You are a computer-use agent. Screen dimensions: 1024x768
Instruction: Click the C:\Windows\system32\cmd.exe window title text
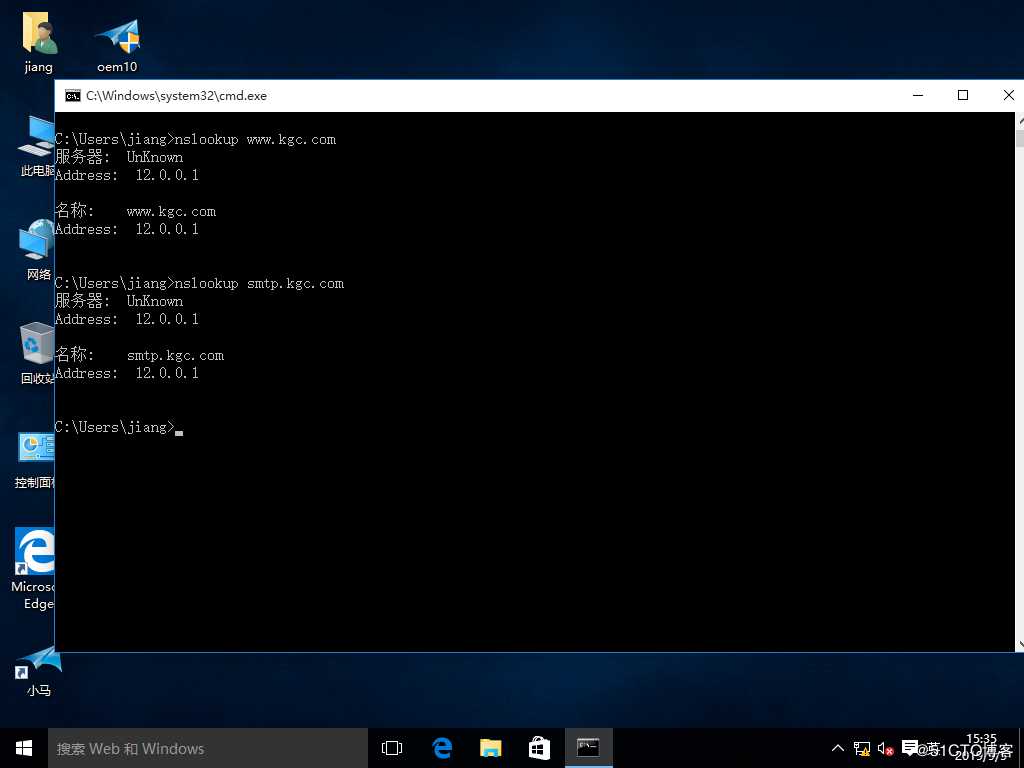coord(176,96)
